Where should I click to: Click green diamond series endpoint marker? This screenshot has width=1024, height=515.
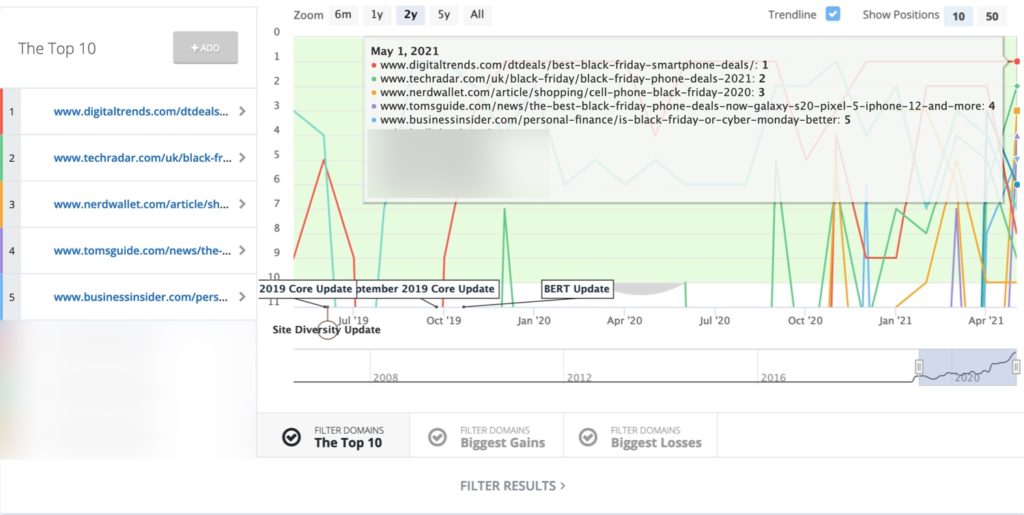coord(1017,86)
